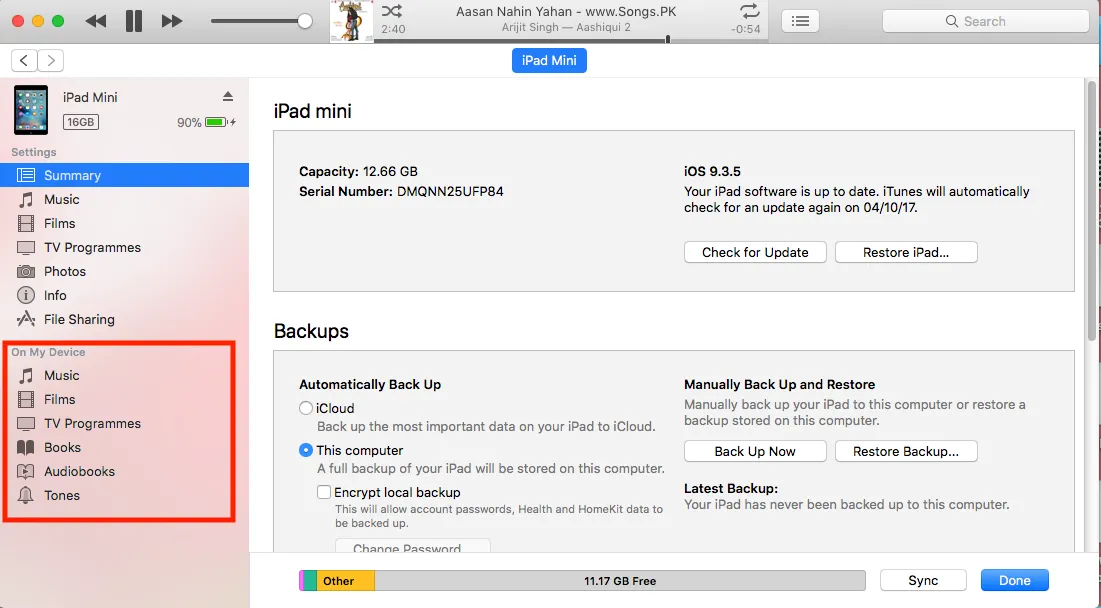Viewport: 1101px width, 608px height.
Task: Open Info settings
Action: click(x=124, y=295)
